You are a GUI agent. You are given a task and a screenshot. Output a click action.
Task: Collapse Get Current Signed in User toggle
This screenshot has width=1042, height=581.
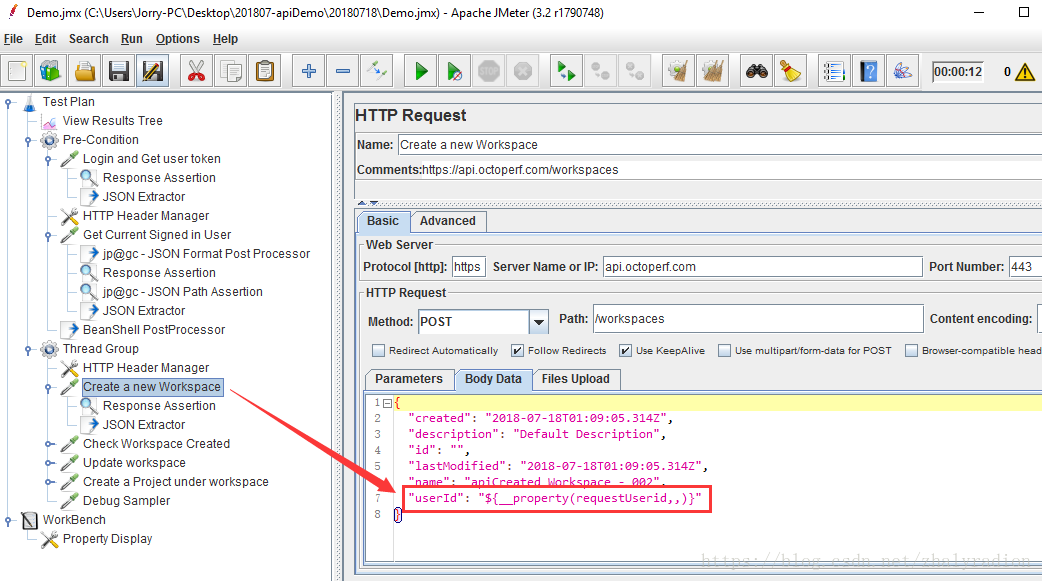click(x=49, y=235)
